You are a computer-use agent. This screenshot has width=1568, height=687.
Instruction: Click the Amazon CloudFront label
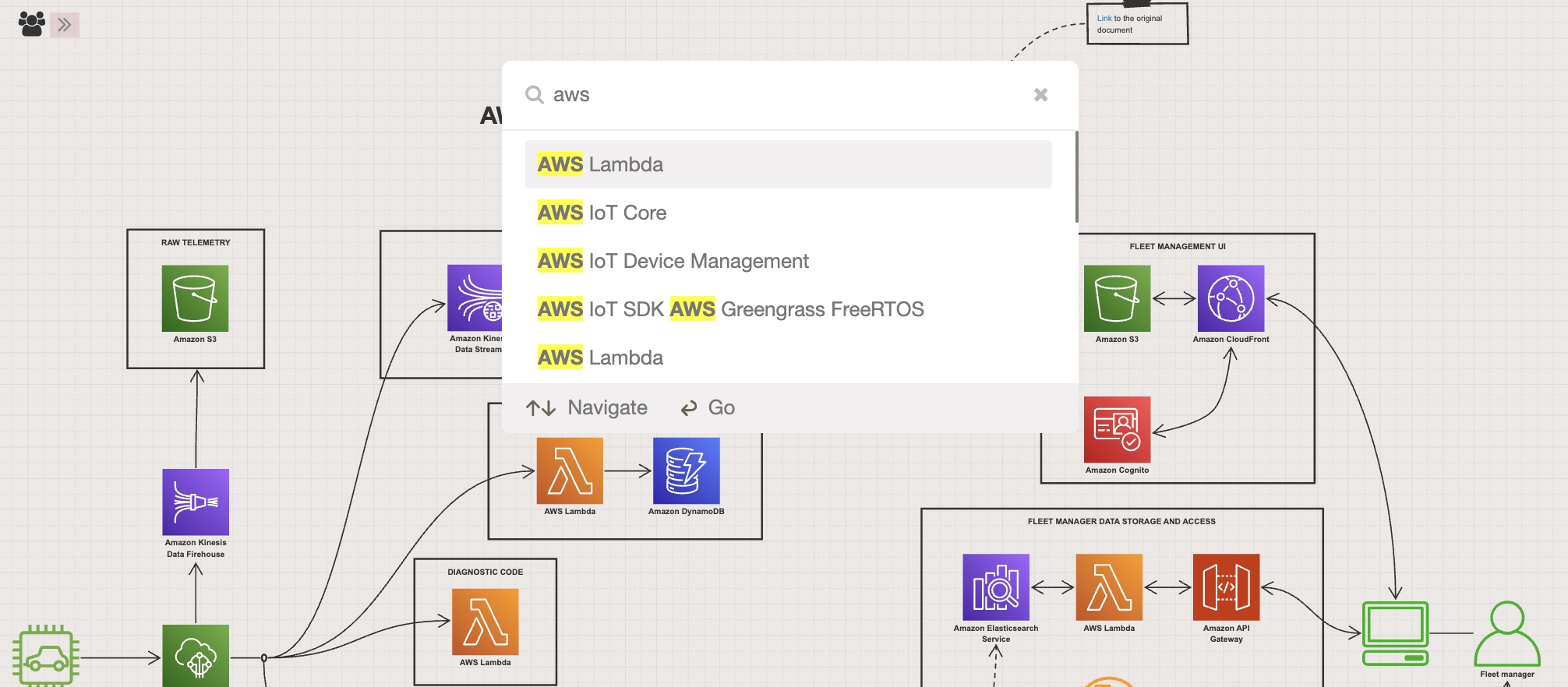coord(1231,340)
